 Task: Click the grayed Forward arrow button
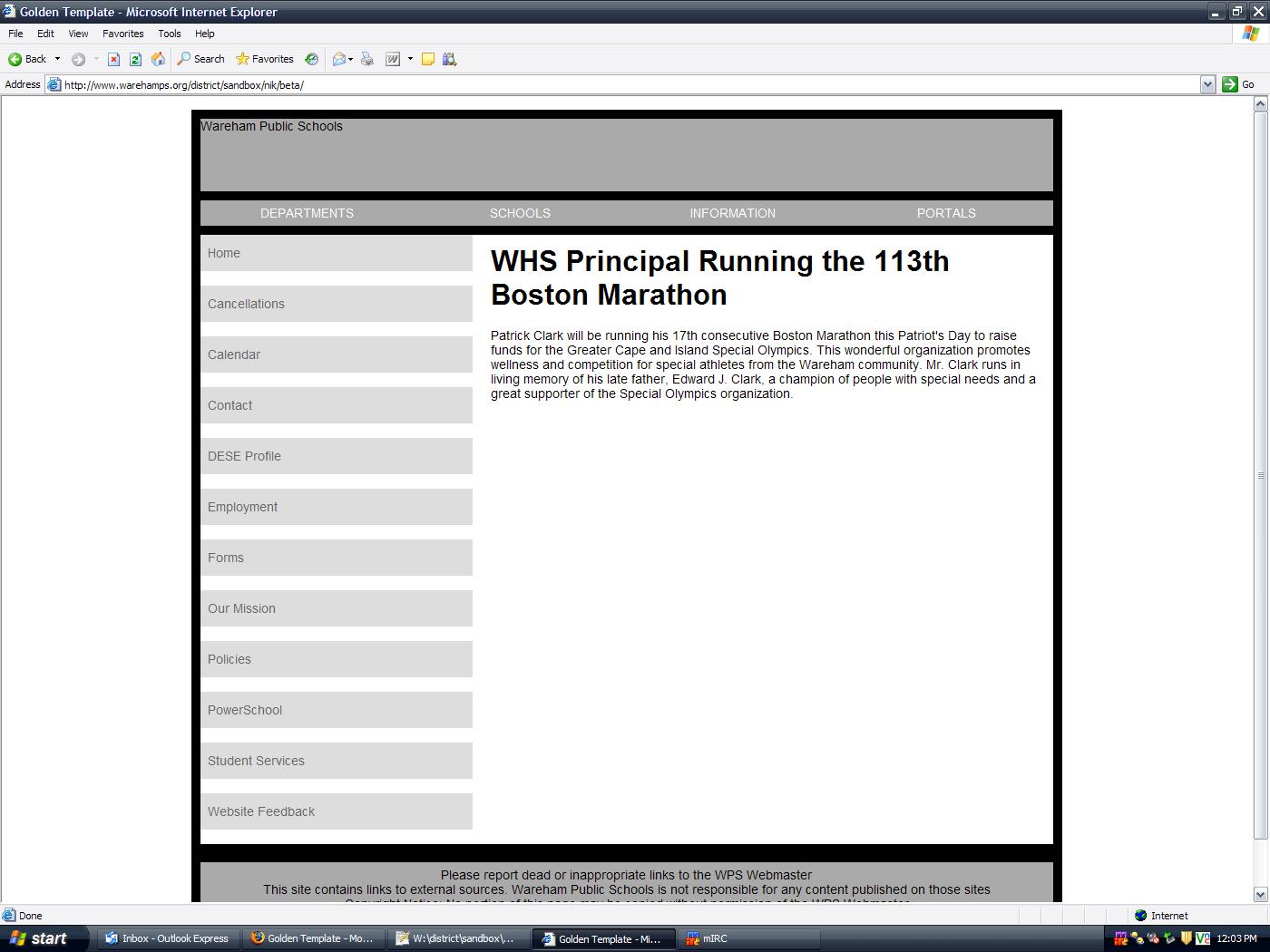(x=78, y=59)
